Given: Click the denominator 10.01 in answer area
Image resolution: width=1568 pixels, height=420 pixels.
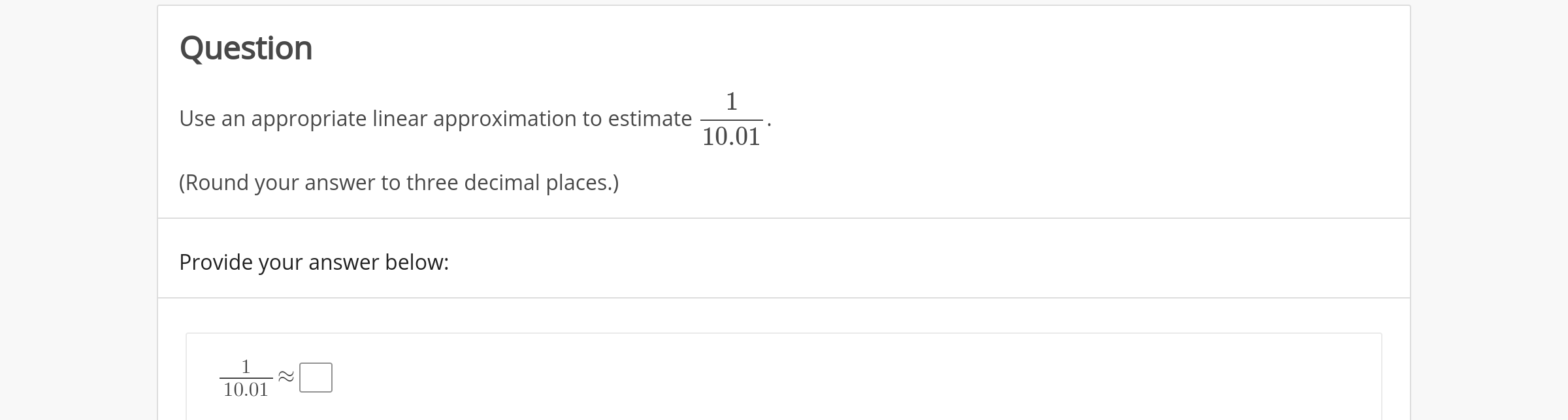Looking at the screenshot, I should pyautogui.click(x=246, y=389).
